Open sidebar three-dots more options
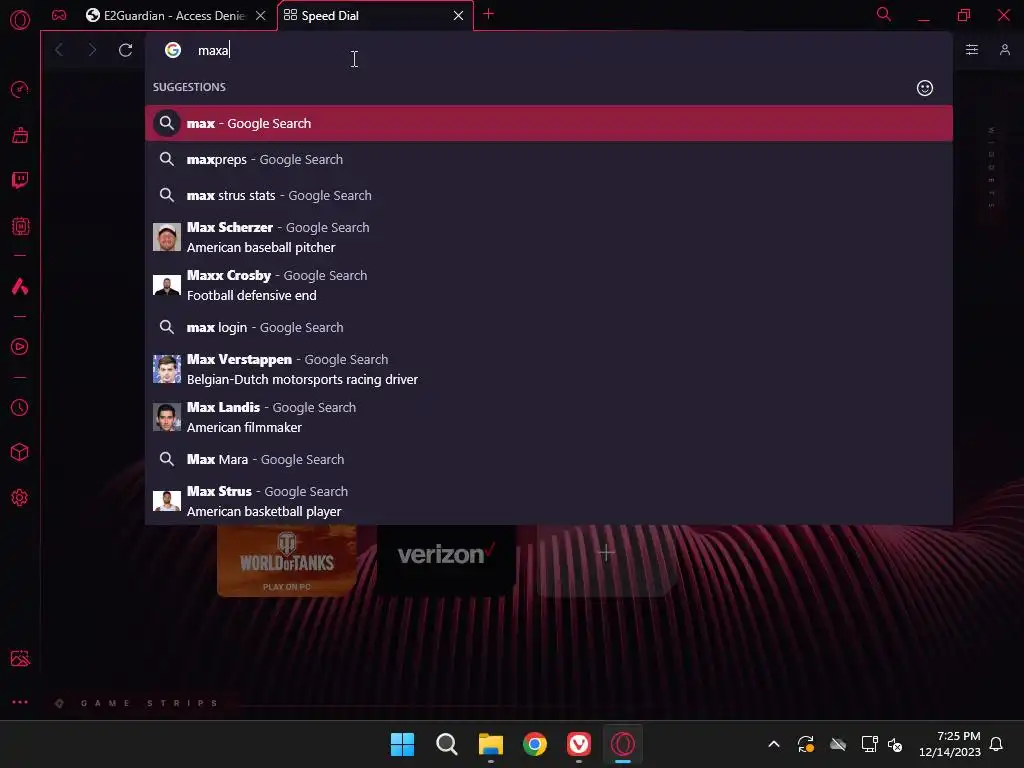1024x768 pixels. pyautogui.click(x=20, y=703)
